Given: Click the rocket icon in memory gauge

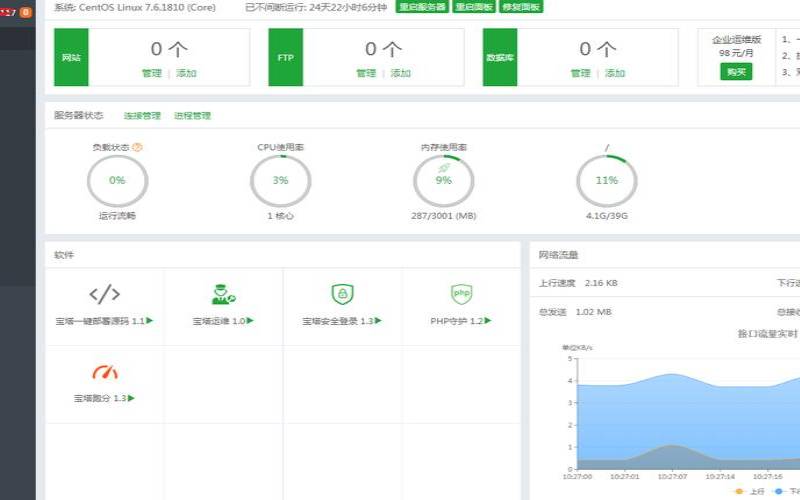Looking at the screenshot, I should point(444,168).
